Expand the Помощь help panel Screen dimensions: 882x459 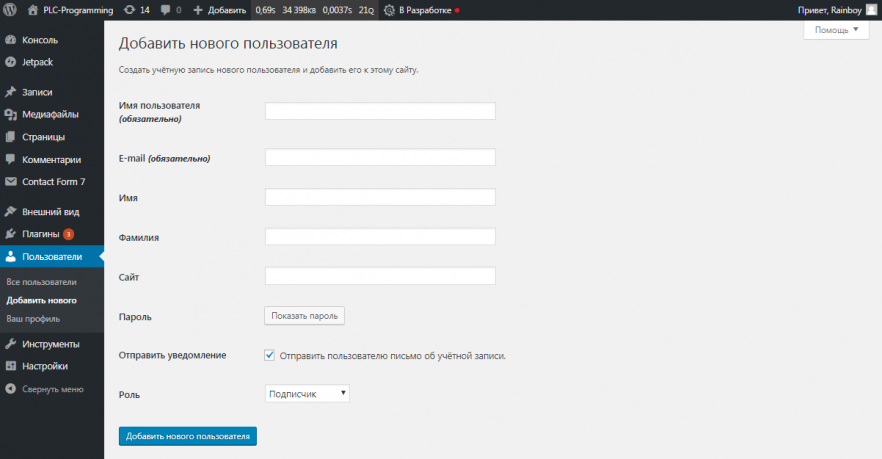(836, 30)
